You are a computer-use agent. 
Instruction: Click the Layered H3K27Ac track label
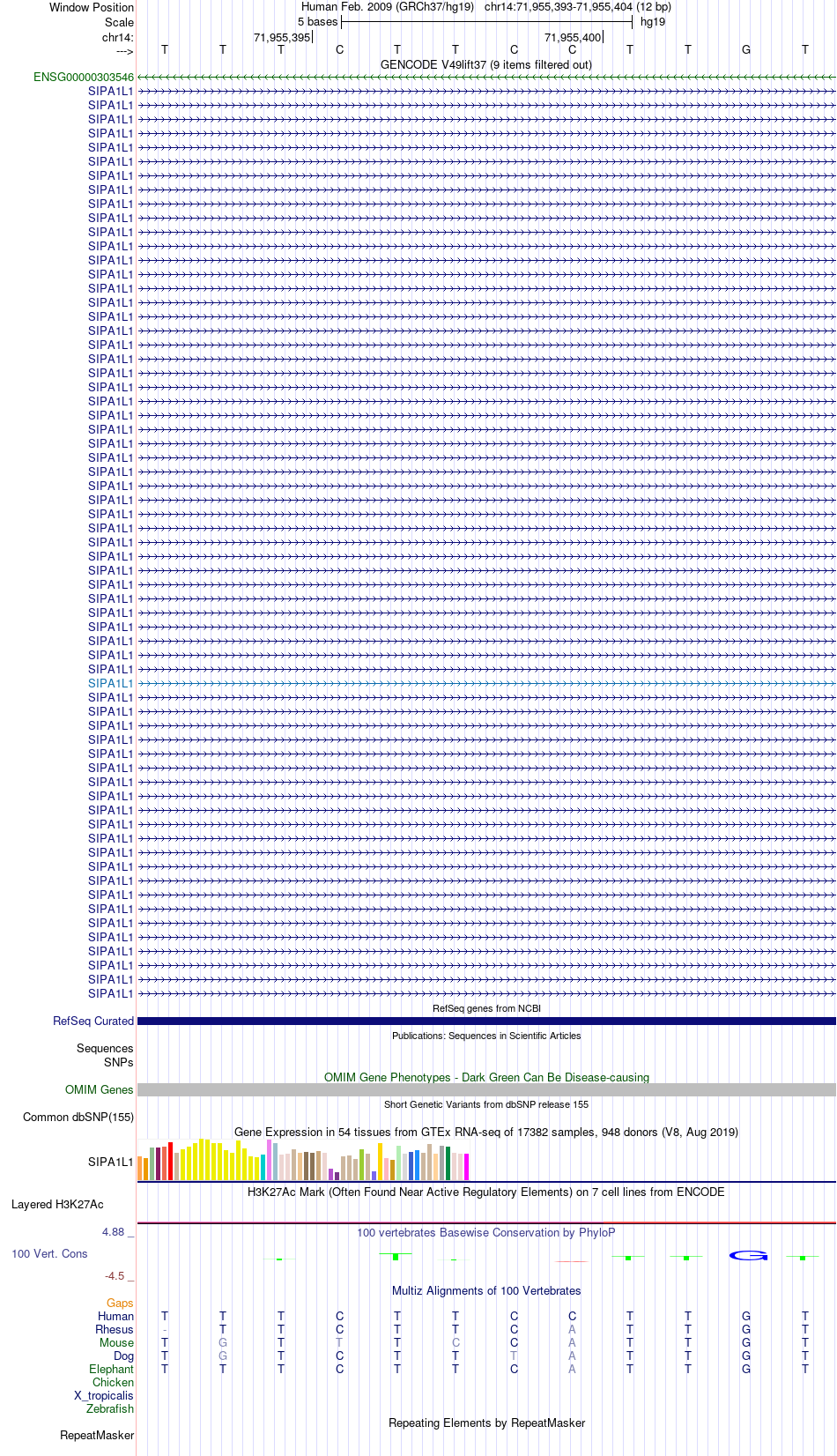coord(57,1204)
